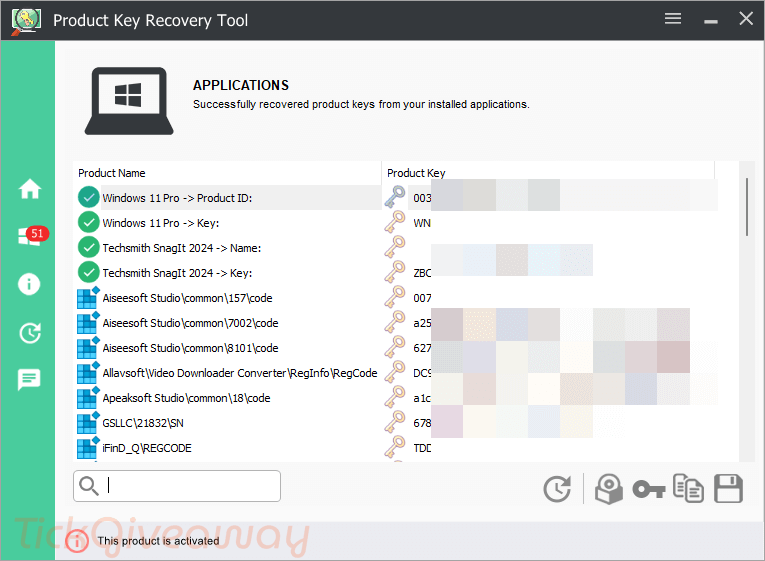
Task: Click the disc drive scan icon
Action: 608,489
